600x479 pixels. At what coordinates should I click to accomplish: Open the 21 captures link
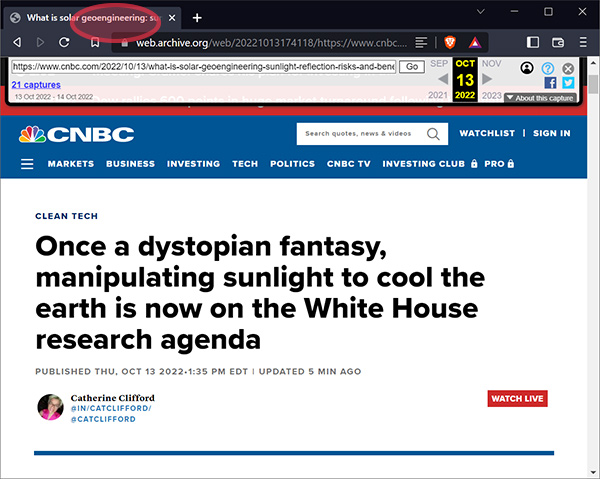click(x=36, y=85)
